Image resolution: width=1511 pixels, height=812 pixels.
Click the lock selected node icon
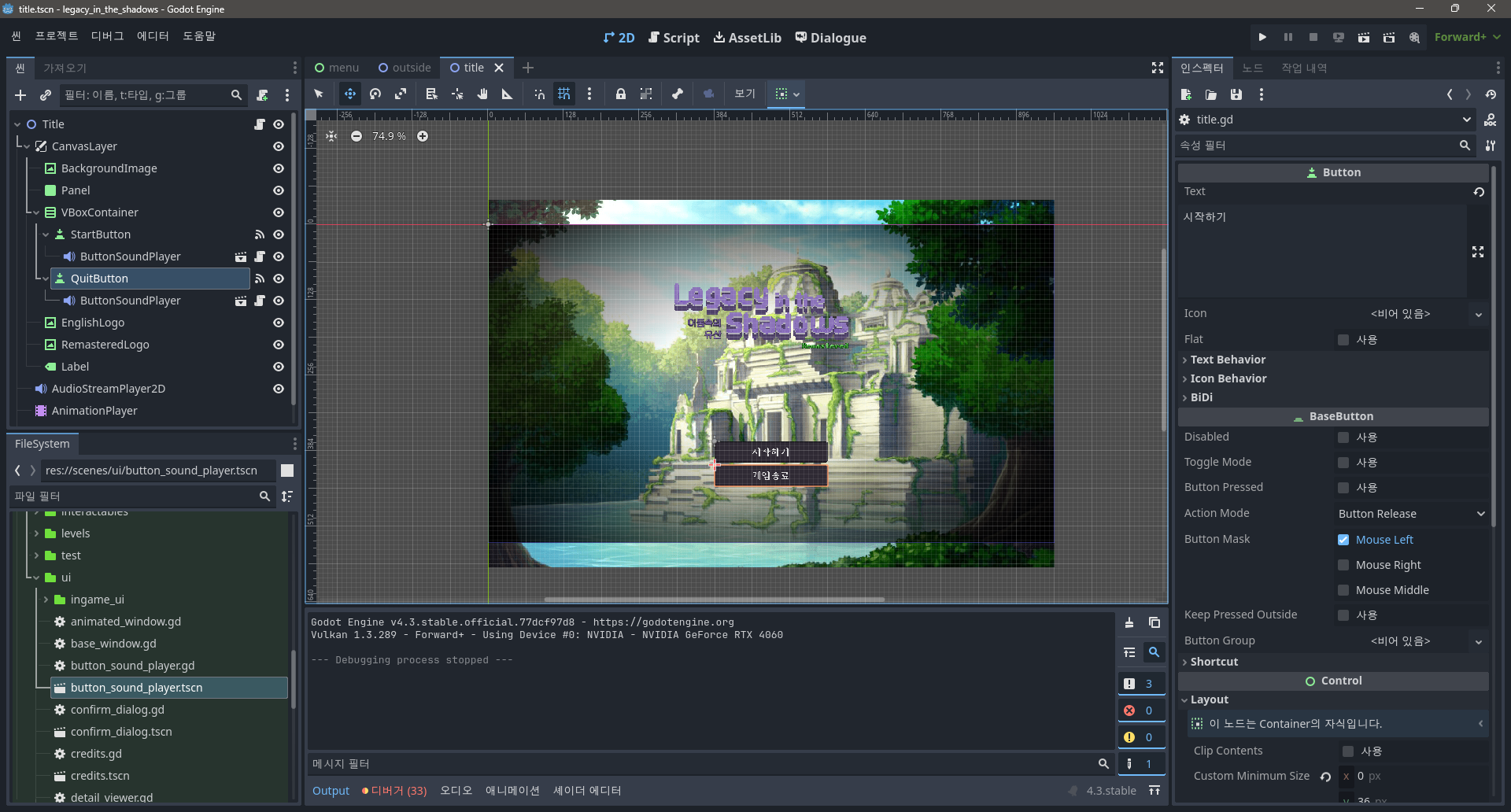coord(621,94)
